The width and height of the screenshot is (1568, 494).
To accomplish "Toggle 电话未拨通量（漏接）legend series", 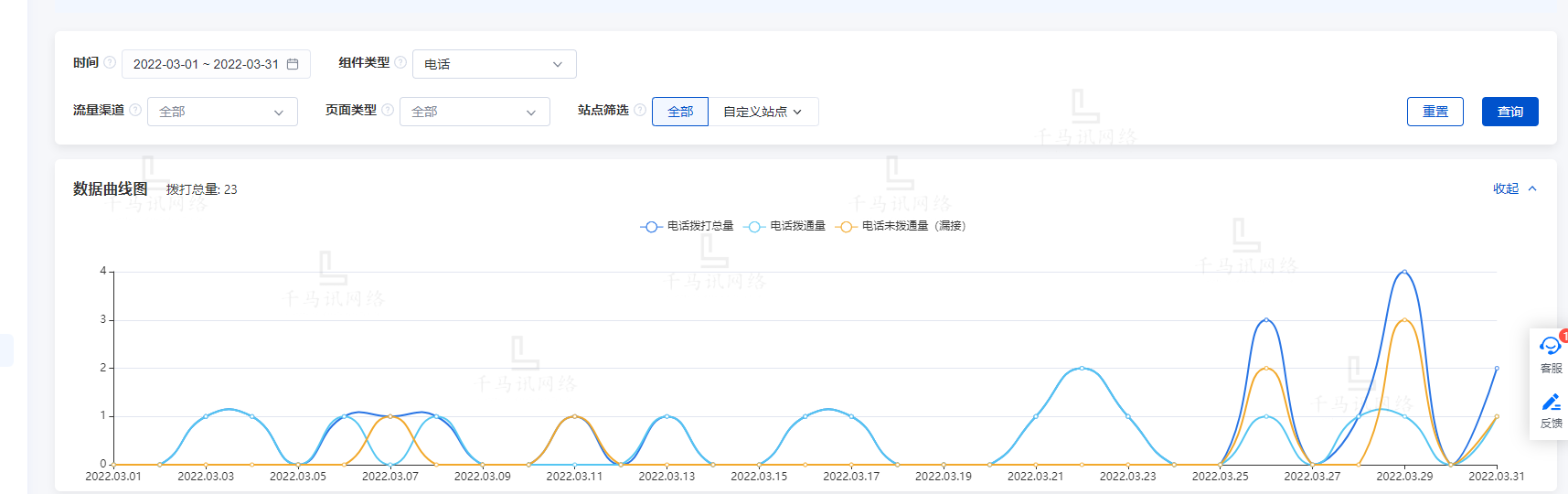I will [x=901, y=226].
